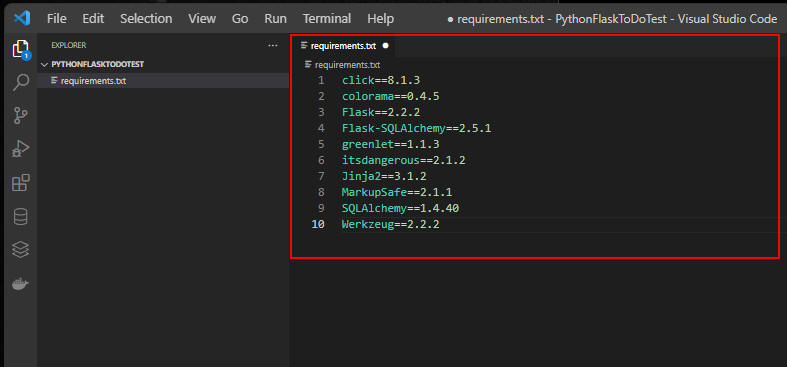
Task: Click line number 1 in gutter
Action: coord(321,80)
